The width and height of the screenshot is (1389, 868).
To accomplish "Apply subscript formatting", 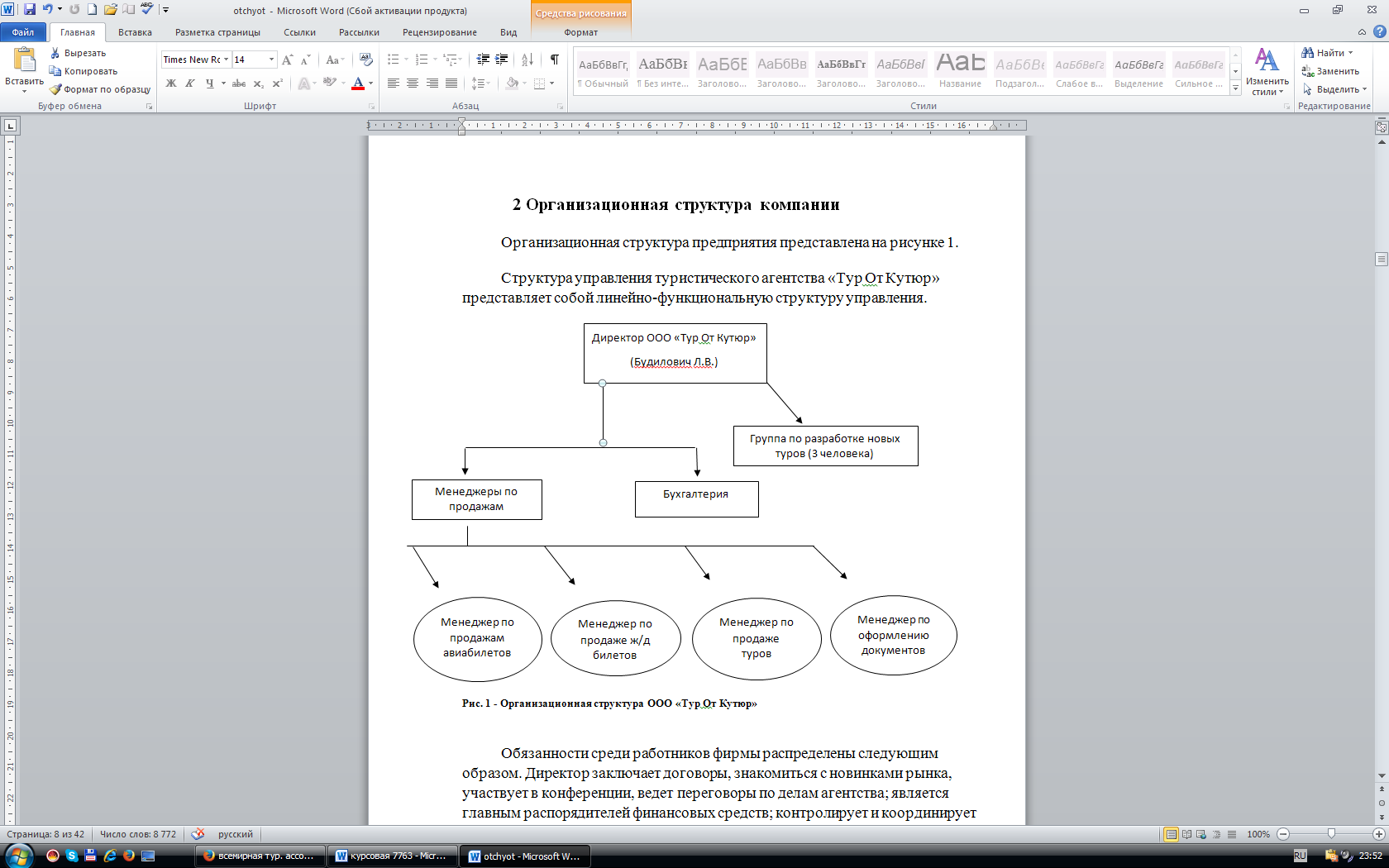I will [x=258, y=83].
